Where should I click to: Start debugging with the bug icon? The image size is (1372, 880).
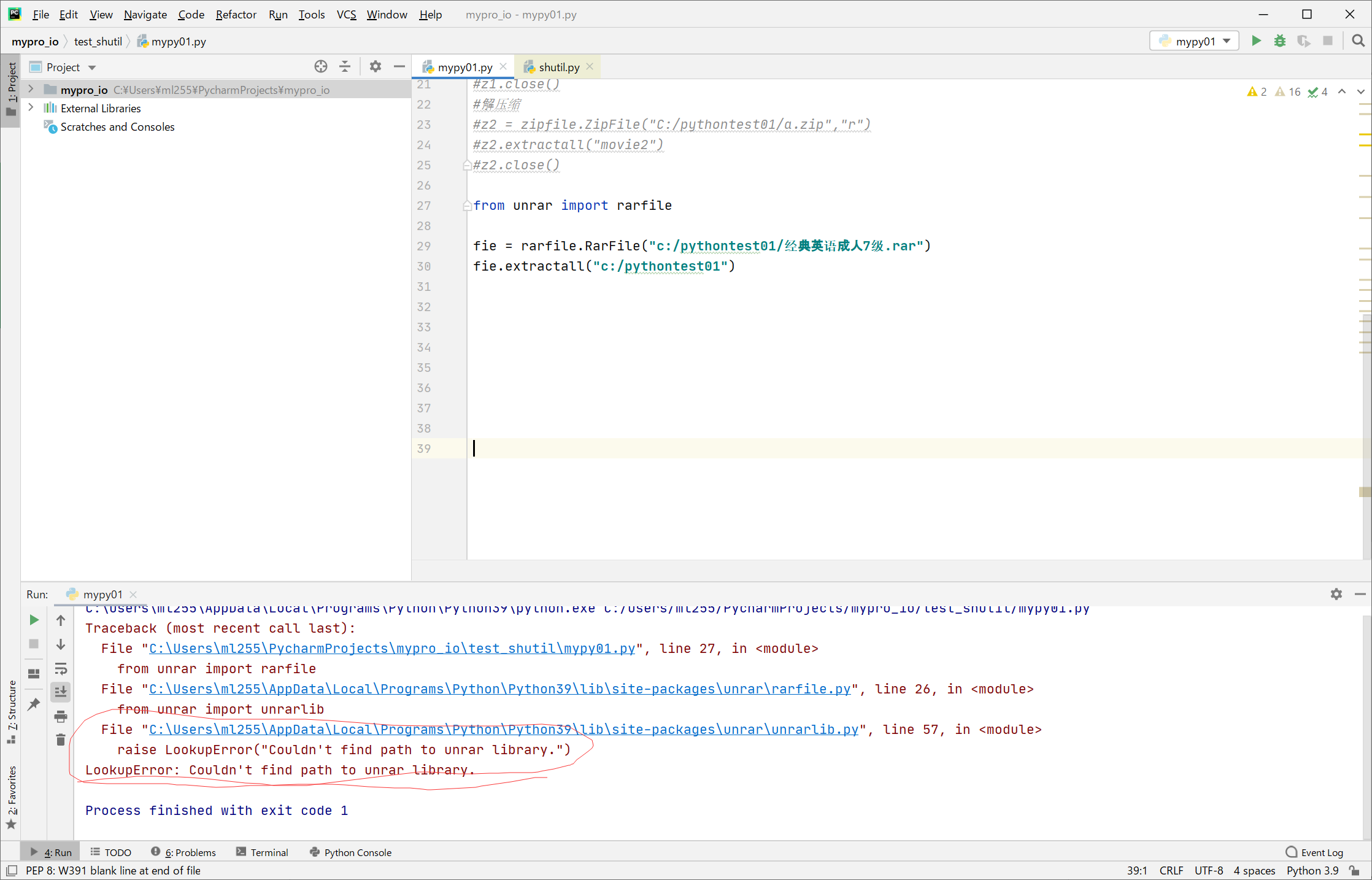tap(1279, 41)
